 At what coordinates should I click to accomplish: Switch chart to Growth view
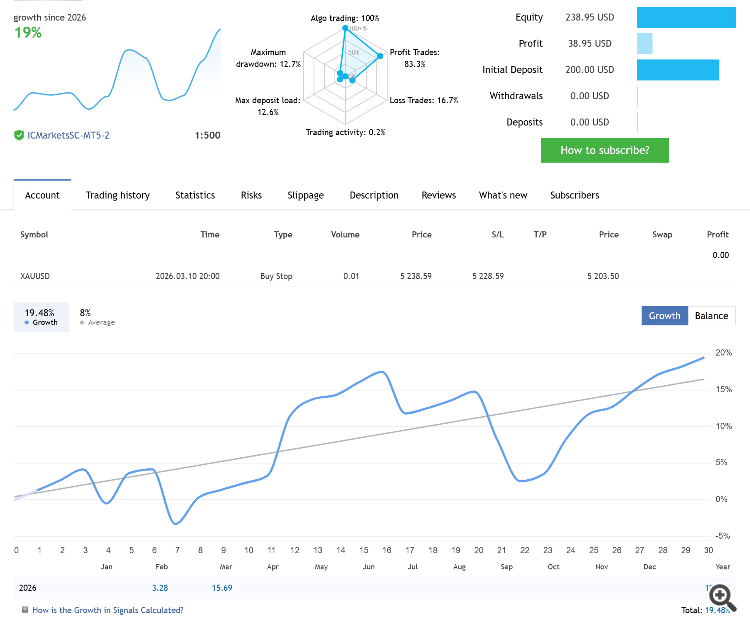click(x=664, y=316)
